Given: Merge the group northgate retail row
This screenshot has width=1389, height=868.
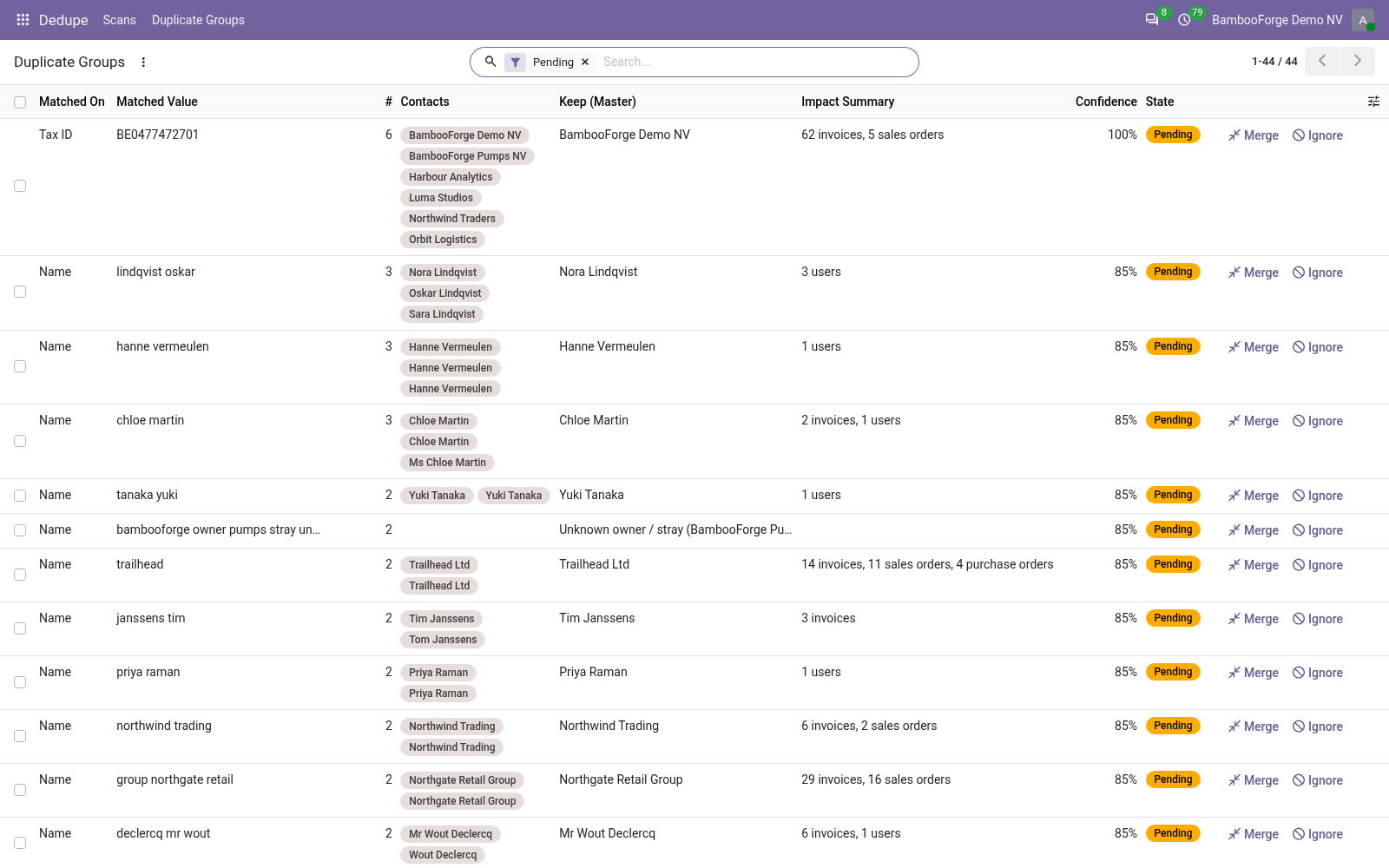Looking at the screenshot, I should point(1254,780).
